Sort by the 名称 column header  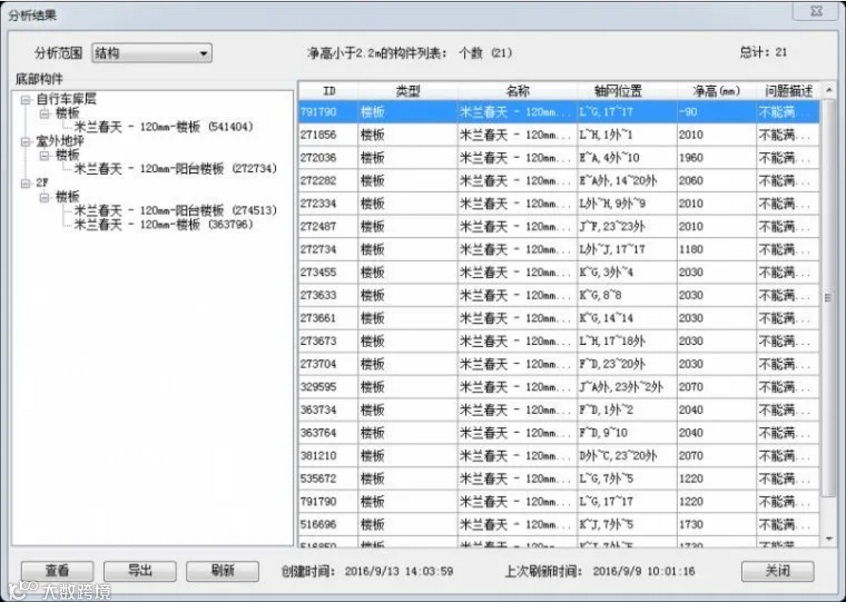coord(518,91)
